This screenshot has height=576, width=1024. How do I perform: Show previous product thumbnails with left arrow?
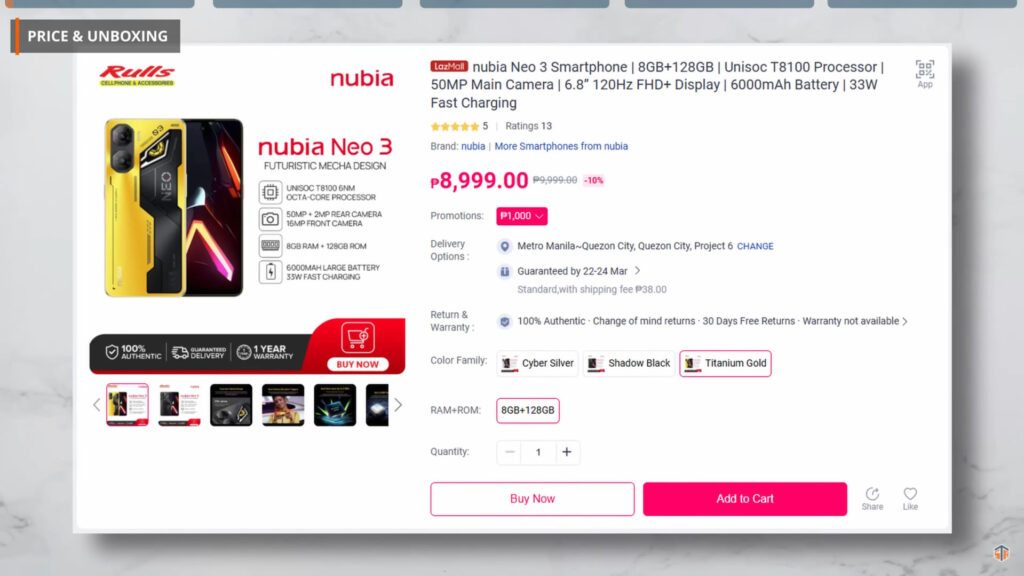tap(97, 405)
